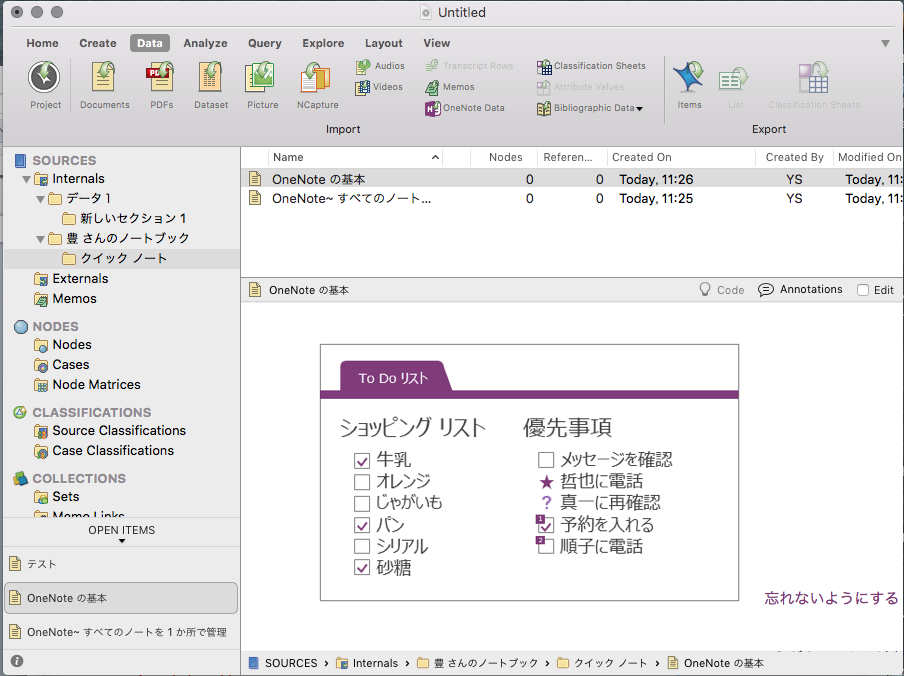Open Source Classifications folder
This screenshot has height=676, width=904.
coord(110,430)
